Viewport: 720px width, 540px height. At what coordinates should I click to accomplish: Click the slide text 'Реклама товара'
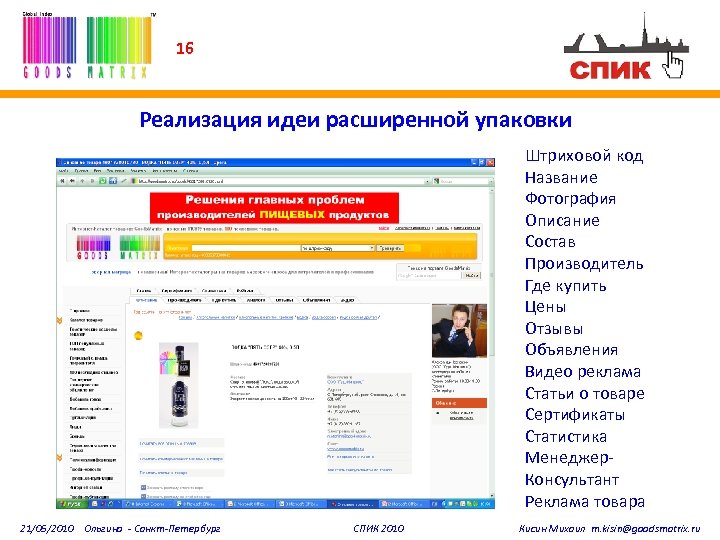tap(585, 501)
